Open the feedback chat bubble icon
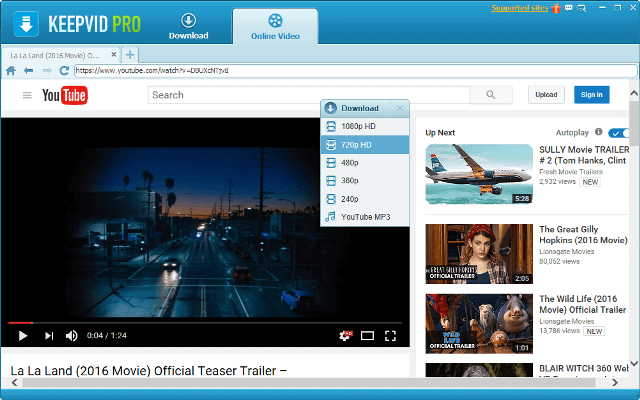The width and height of the screenshot is (640, 400). click(569, 8)
